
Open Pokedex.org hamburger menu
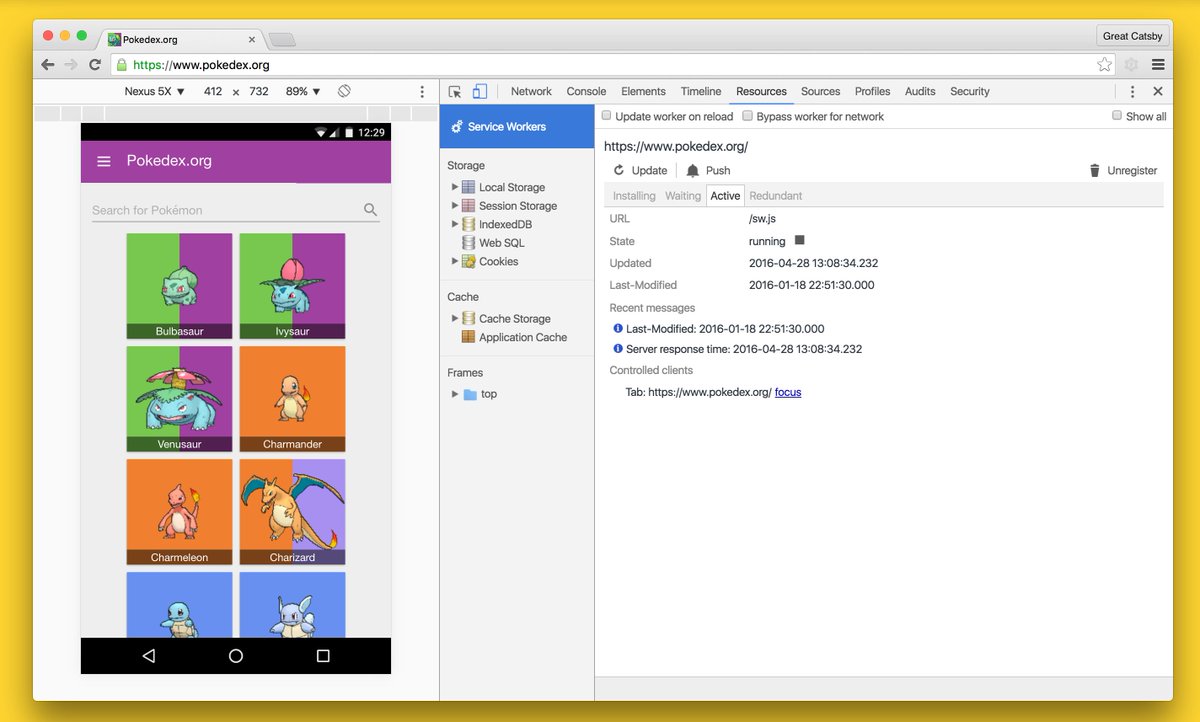[x=103, y=161]
